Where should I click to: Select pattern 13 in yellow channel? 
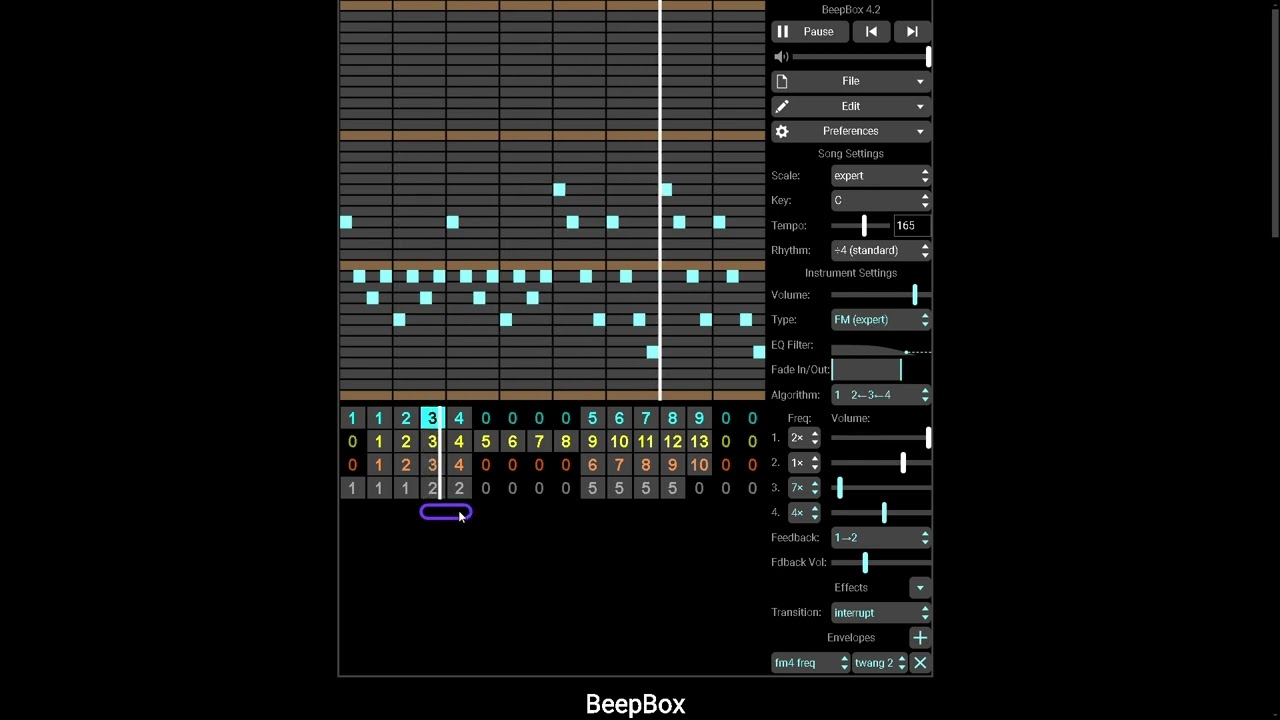(699, 442)
